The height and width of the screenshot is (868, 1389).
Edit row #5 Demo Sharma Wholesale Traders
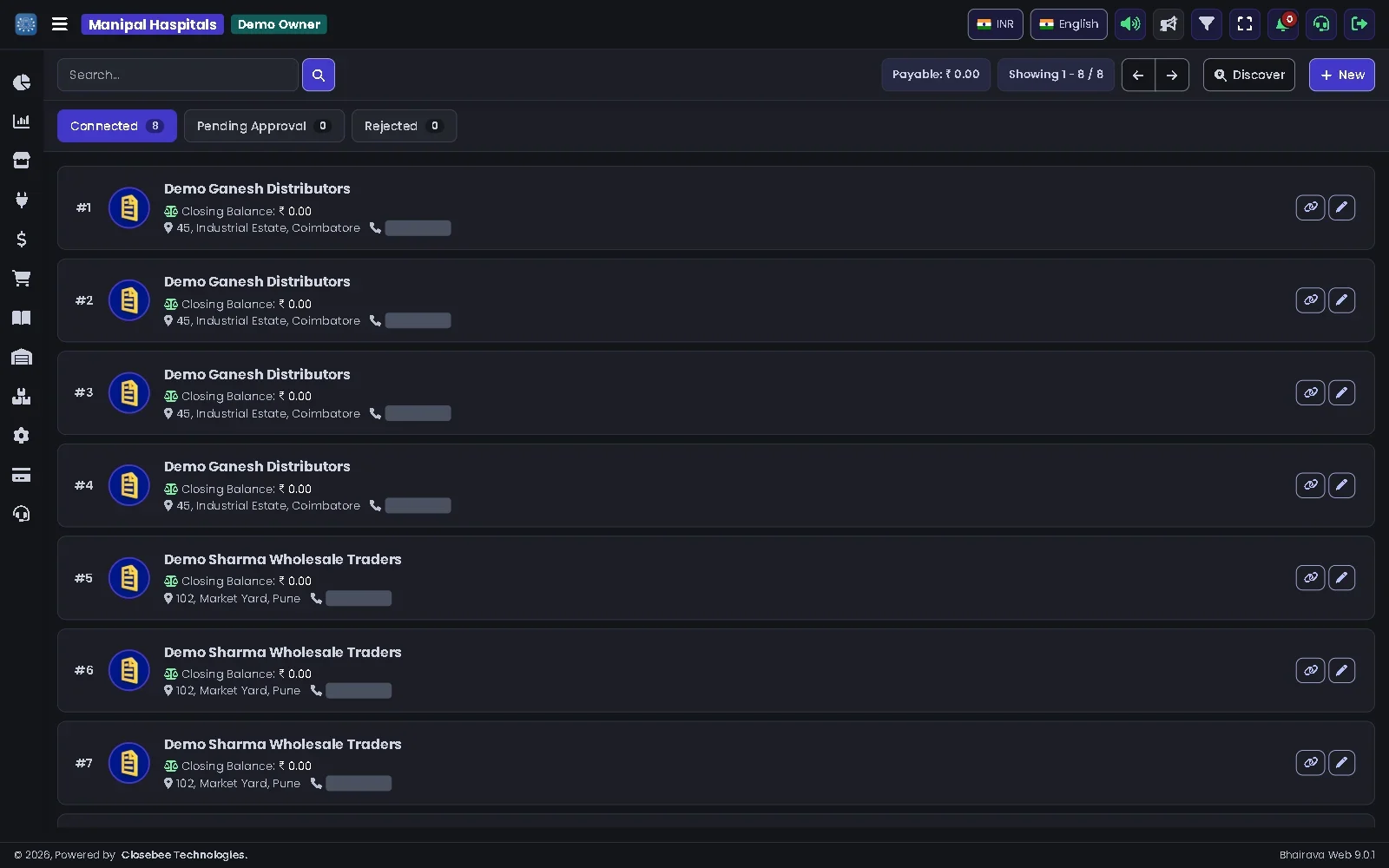point(1341,577)
